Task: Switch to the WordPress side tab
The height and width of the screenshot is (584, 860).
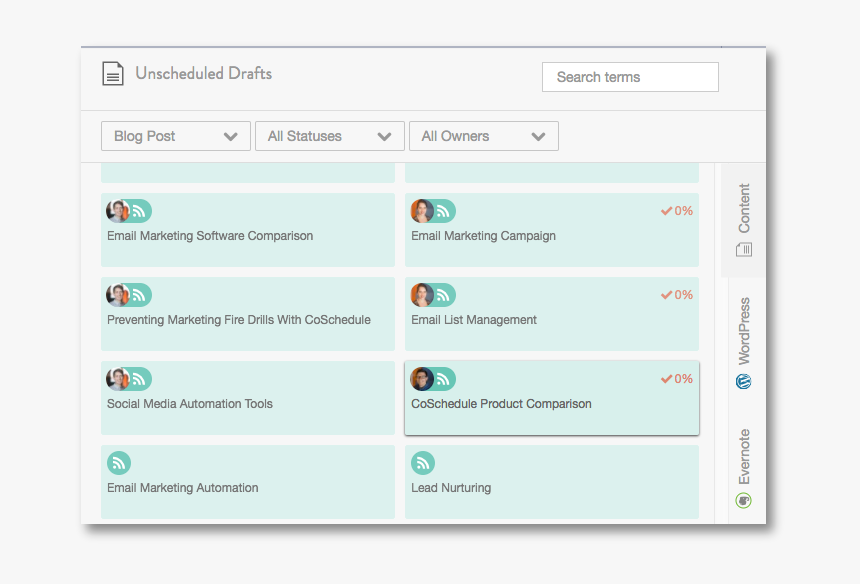Action: click(x=743, y=342)
